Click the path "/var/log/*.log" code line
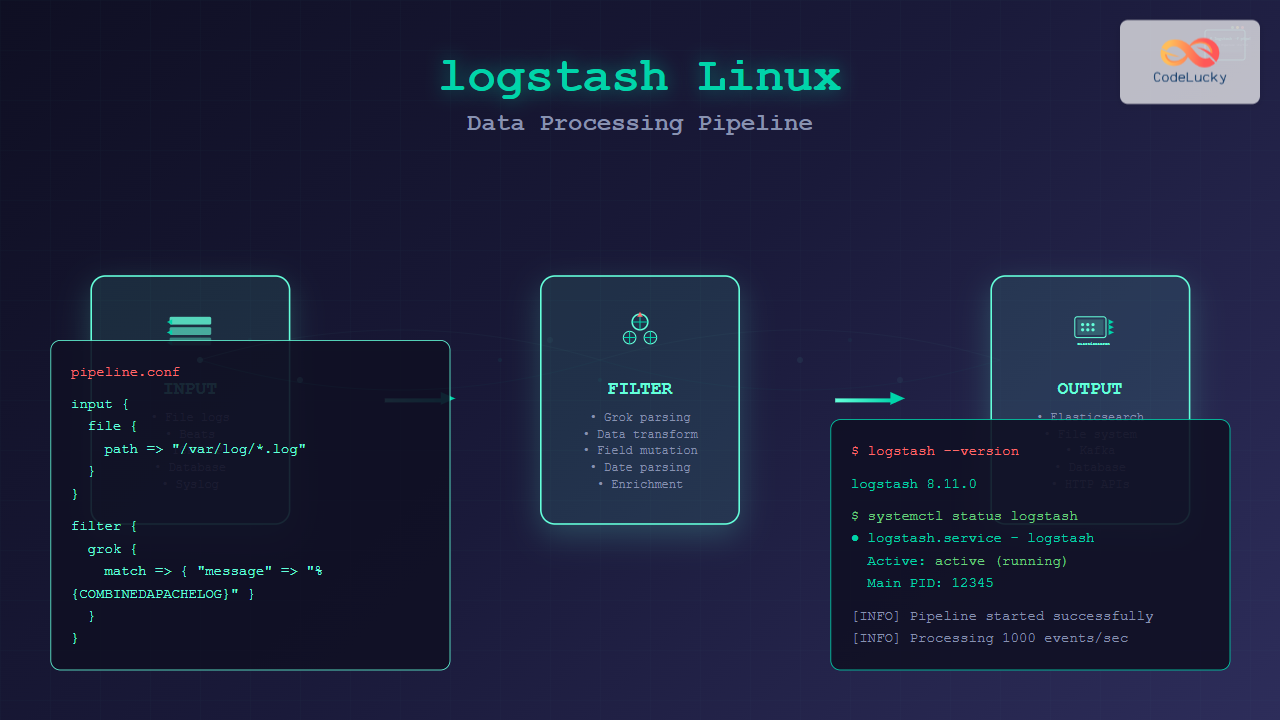 point(204,449)
